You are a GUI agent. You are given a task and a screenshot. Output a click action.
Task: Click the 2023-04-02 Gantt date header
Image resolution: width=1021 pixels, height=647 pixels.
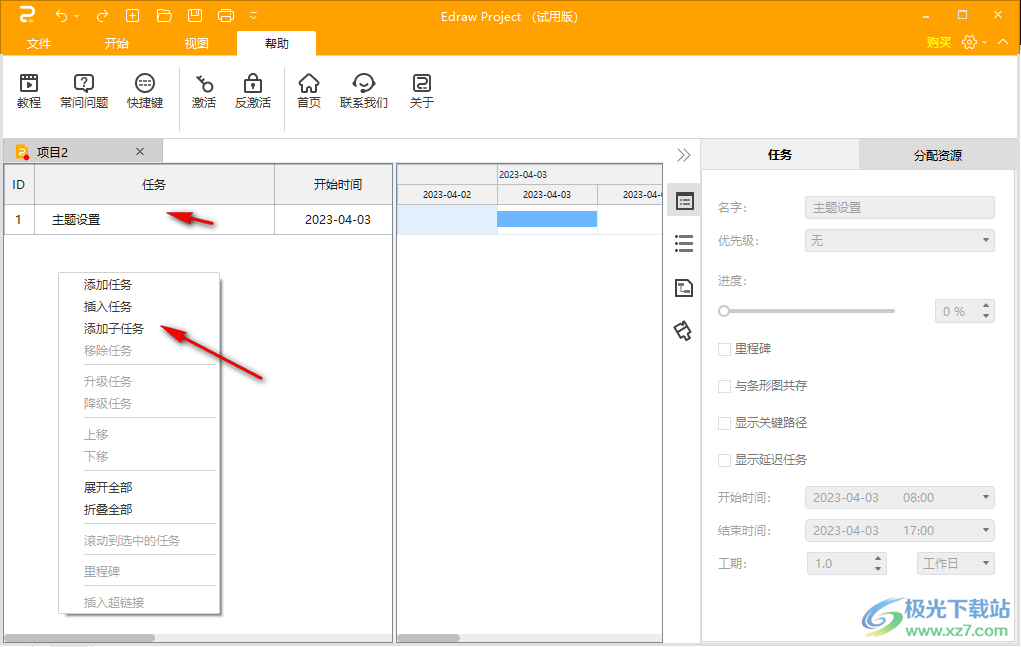point(447,195)
